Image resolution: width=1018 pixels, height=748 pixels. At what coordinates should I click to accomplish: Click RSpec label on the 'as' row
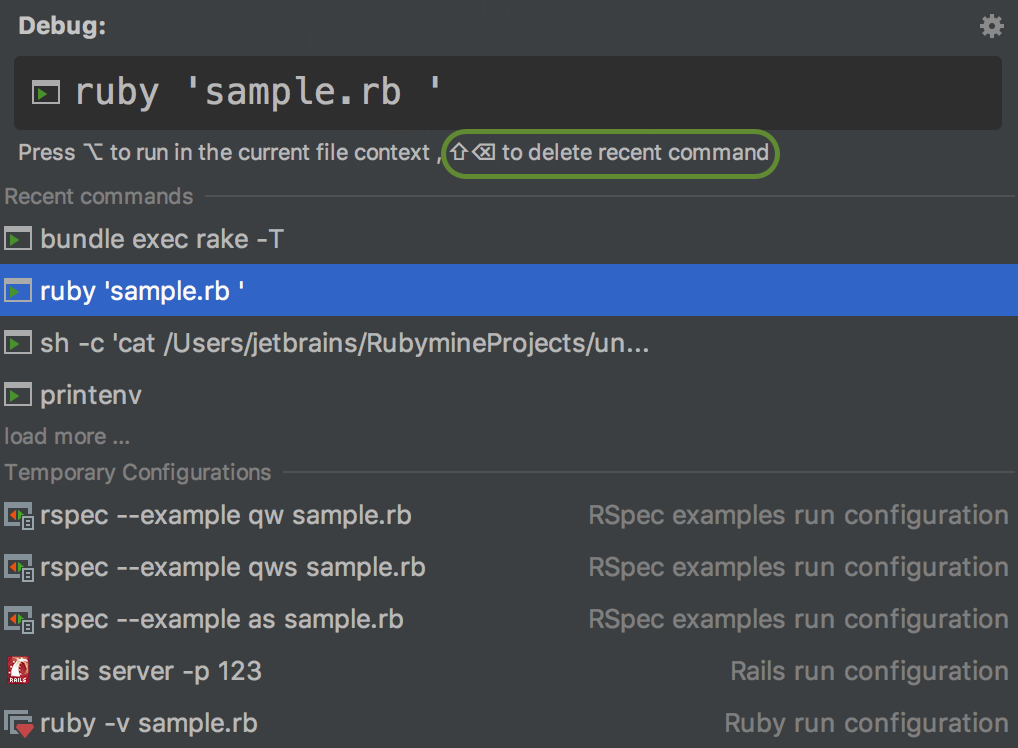coord(799,619)
